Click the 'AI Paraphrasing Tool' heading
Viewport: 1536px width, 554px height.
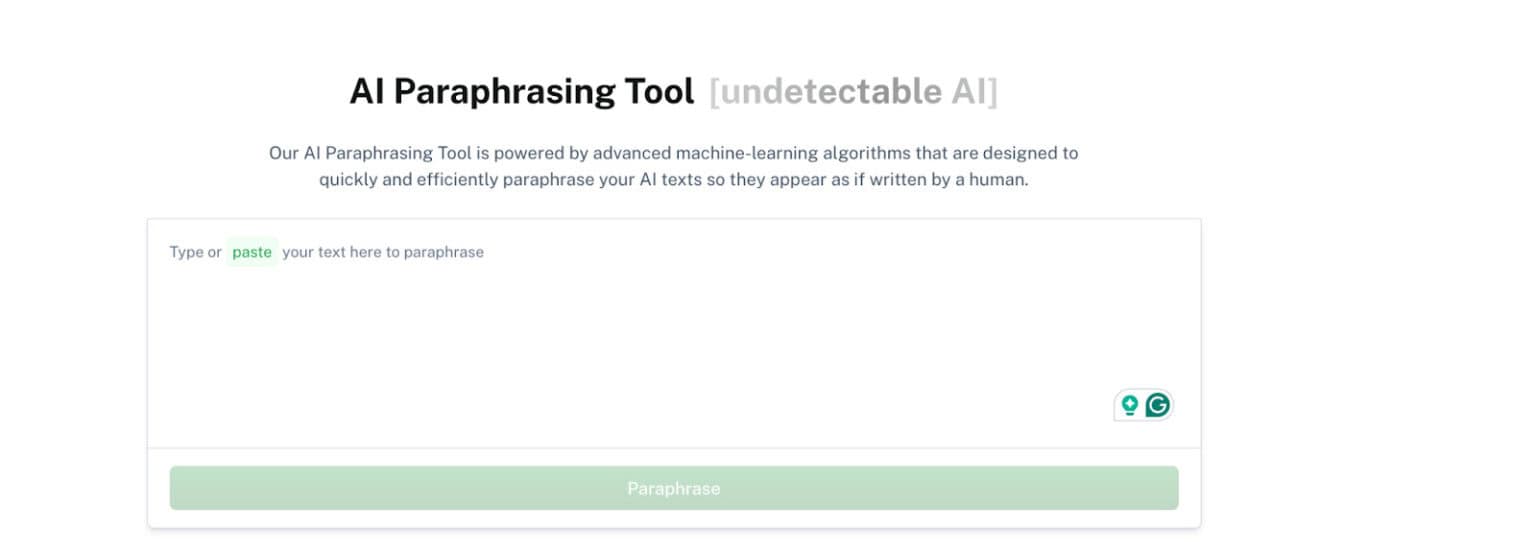tap(521, 92)
